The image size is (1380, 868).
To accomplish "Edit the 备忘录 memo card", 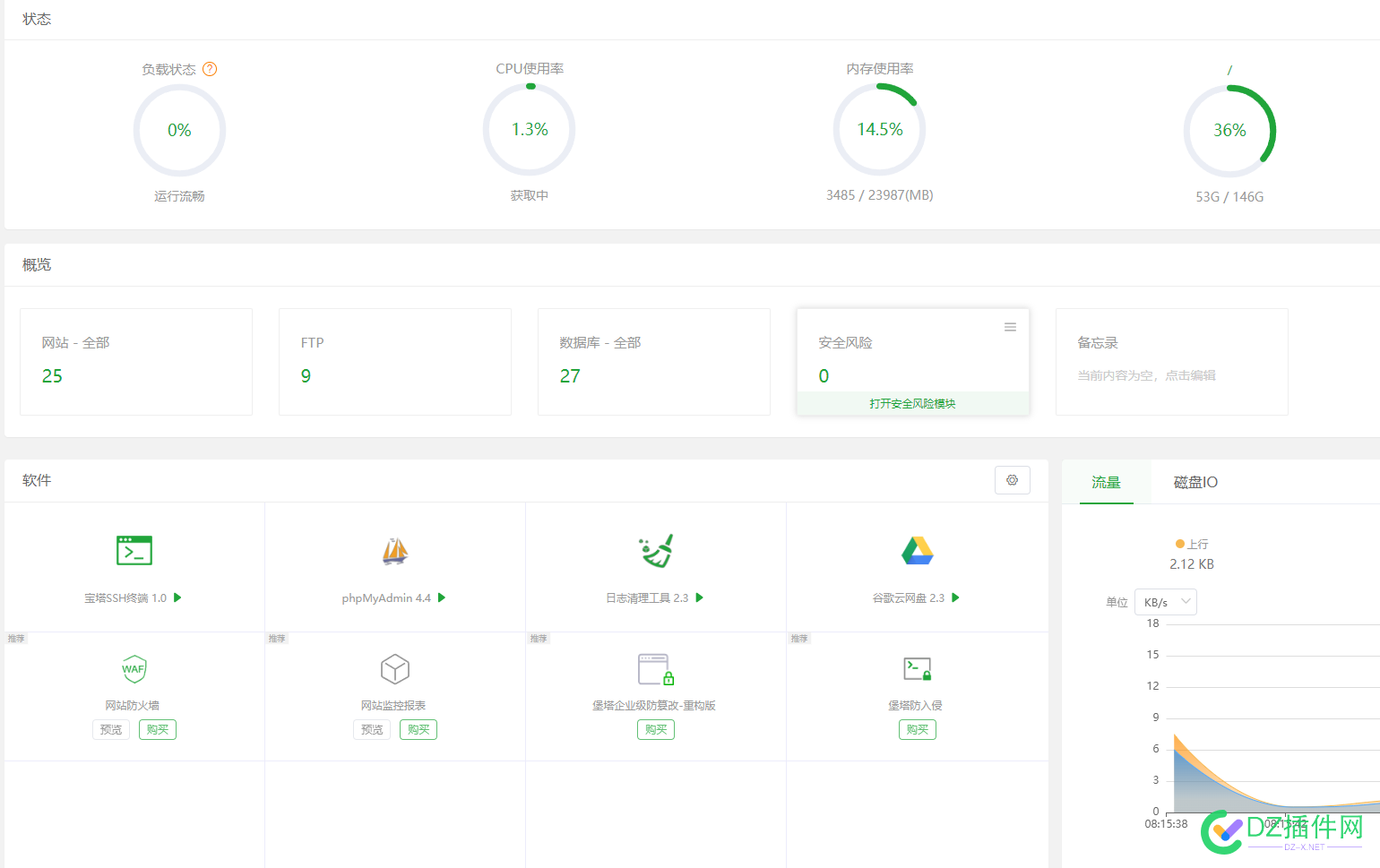I will pyautogui.click(x=1172, y=362).
